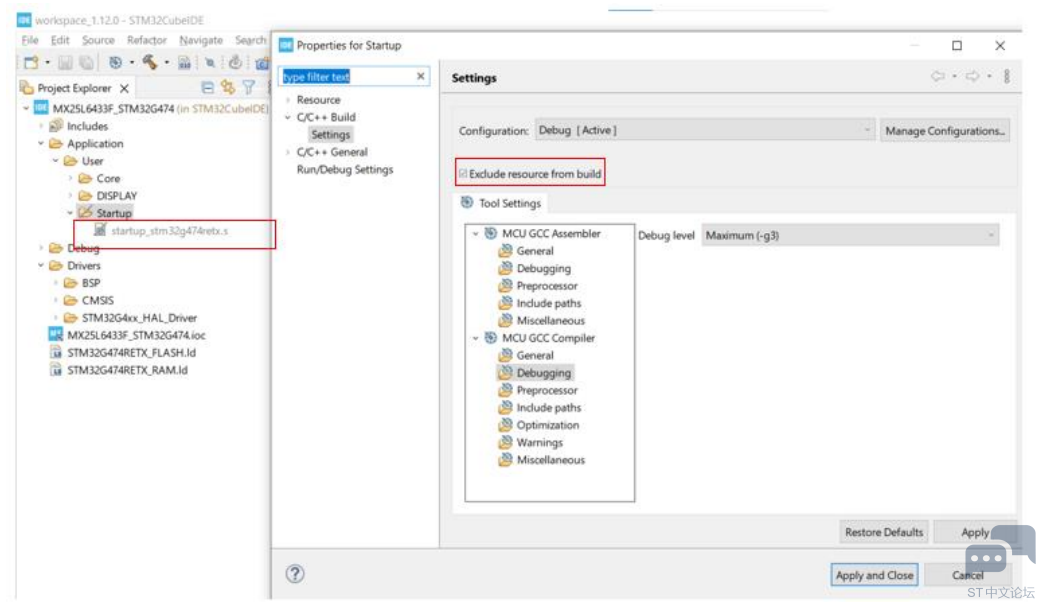Viewport: 1044px width, 608px height.
Task: Expand the BSP folder
Action: click(55, 283)
